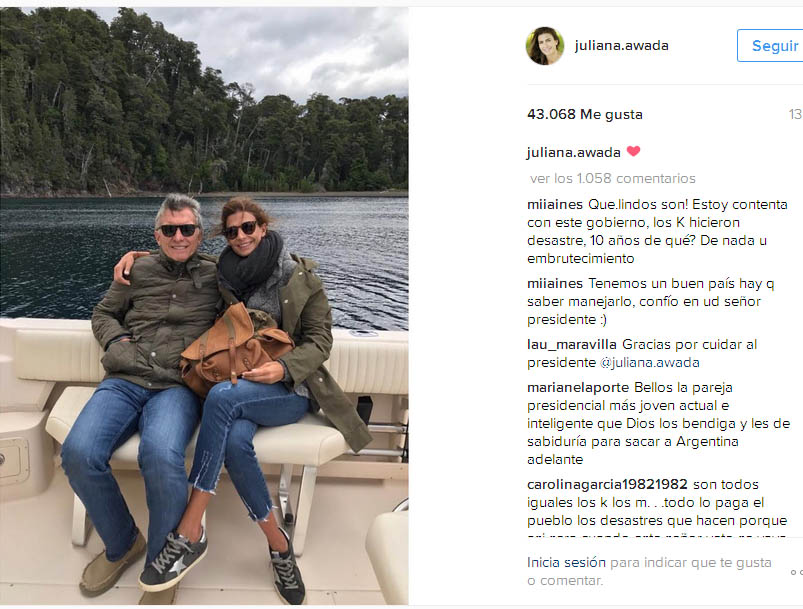Click the post timestamp at right edge
803x609 pixels.
tap(795, 114)
